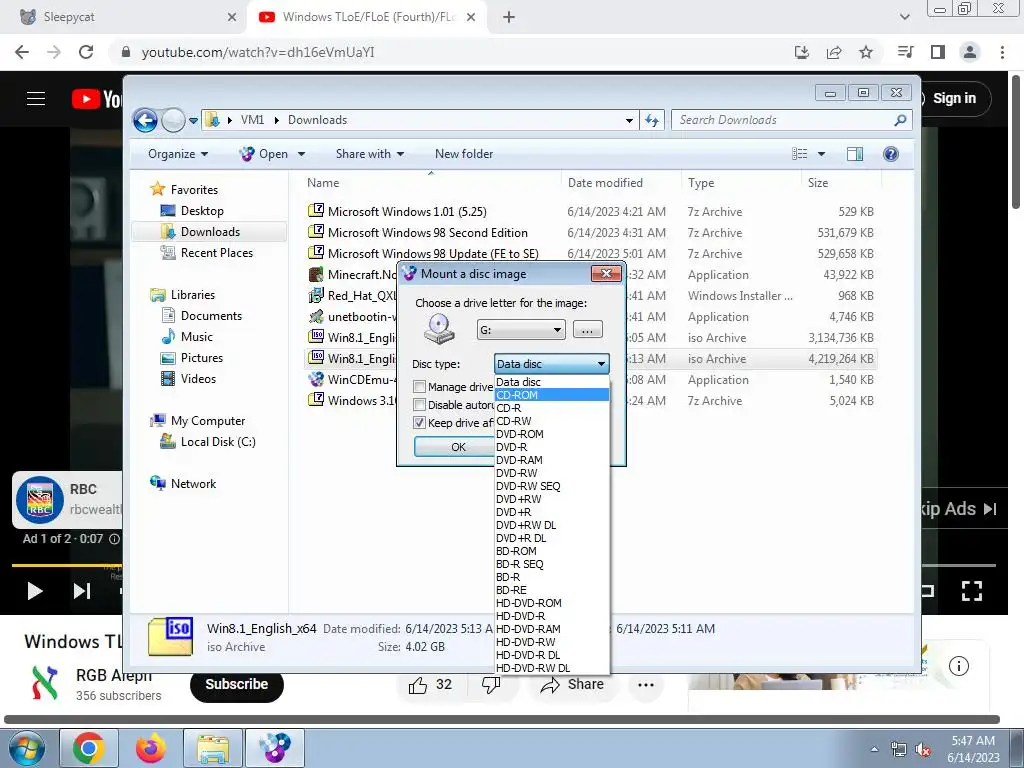Image resolution: width=1024 pixels, height=768 pixels.
Task: Reload the page in Chrome
Action: pyautogui.click(x=86, y=52)
